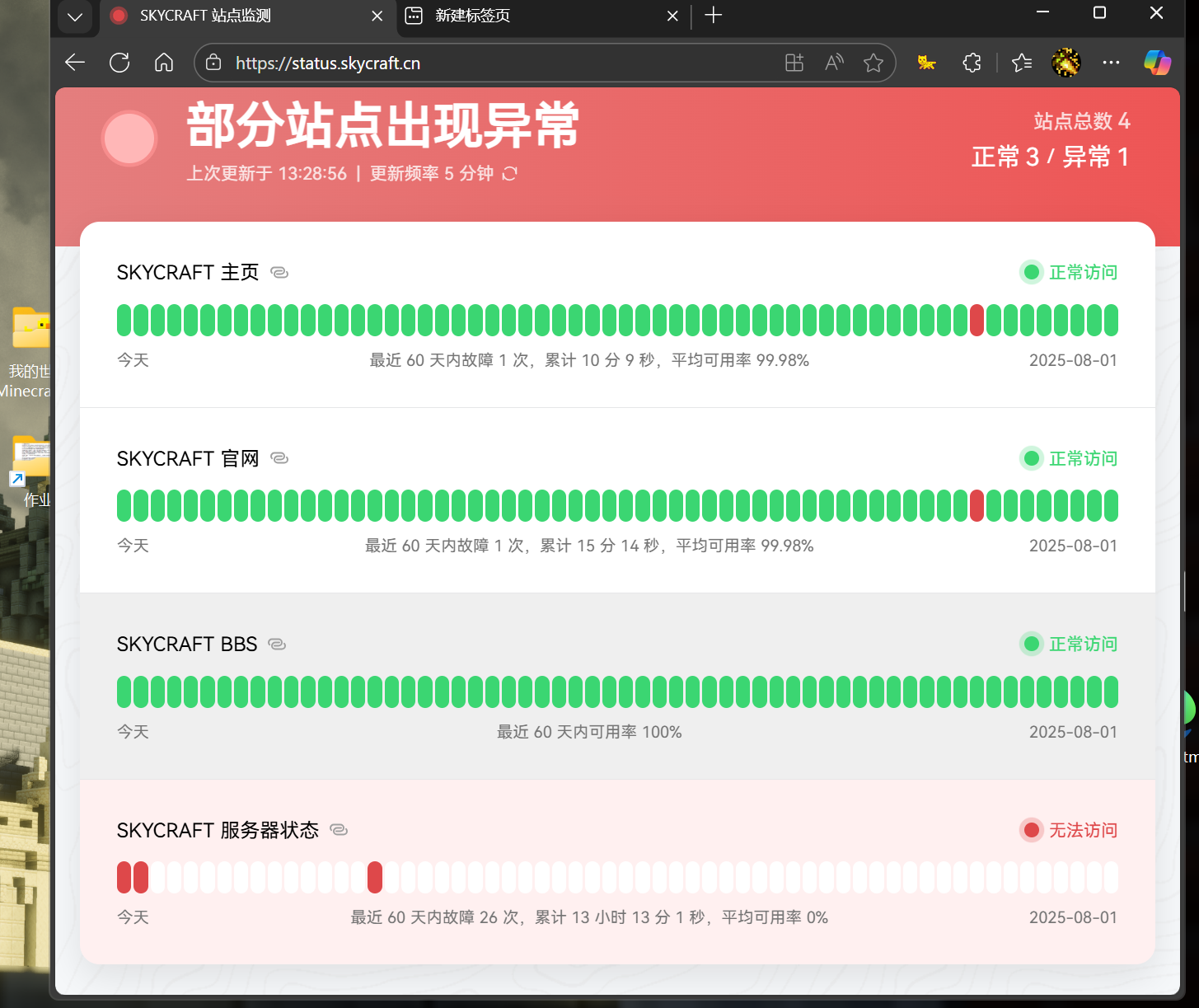Open the link icon next to SKYCRAFT BBS
Viewport: 1199px width, 1008px height.
277,645
